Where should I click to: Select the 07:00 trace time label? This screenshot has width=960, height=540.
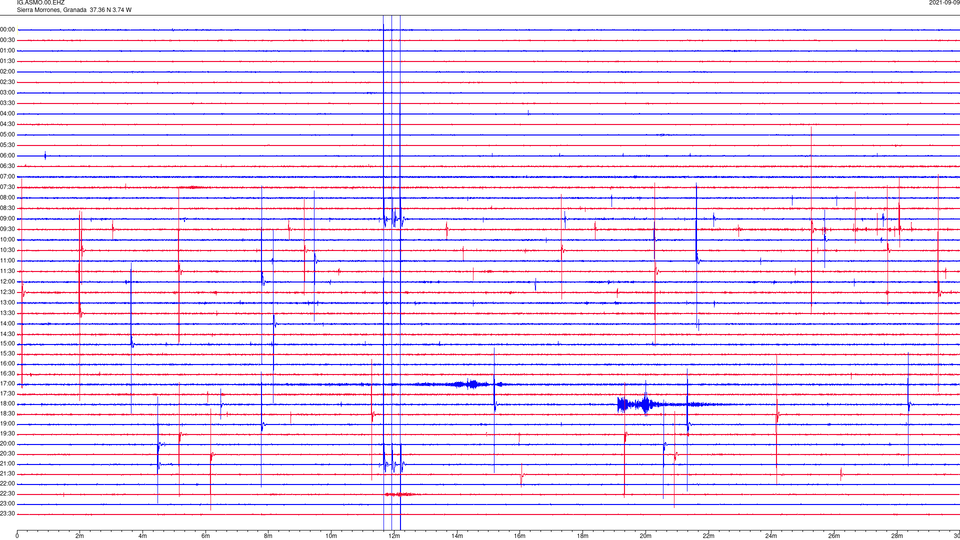pos(8,176)
